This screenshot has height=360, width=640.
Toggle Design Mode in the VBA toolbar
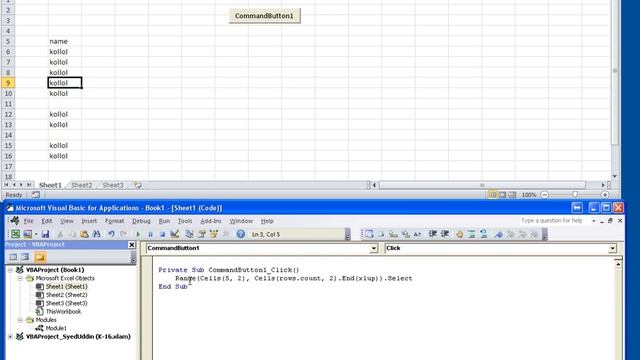(175, 234)
